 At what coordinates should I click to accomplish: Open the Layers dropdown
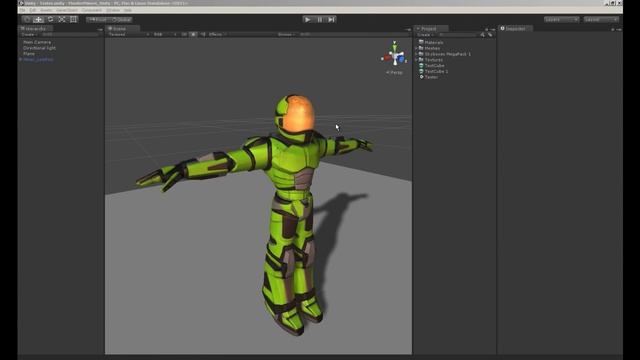click(561, 19)
